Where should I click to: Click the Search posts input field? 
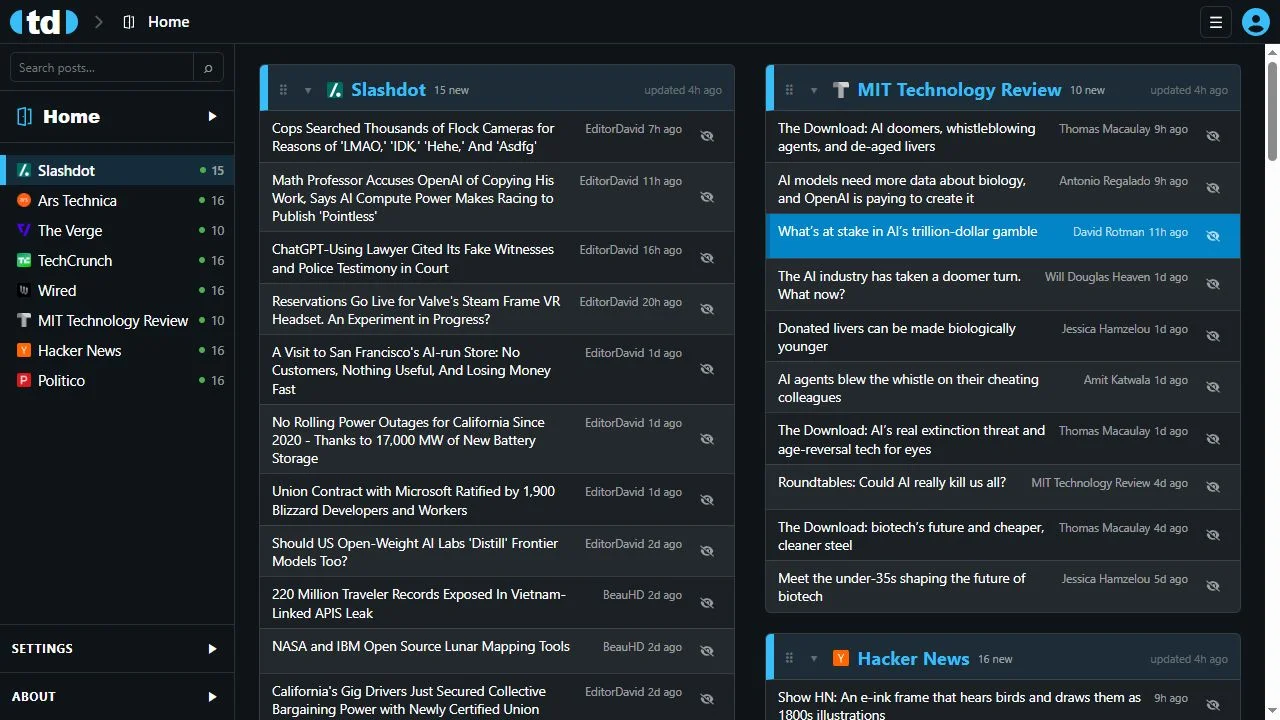pyautogui.click(x=102, y=68)
